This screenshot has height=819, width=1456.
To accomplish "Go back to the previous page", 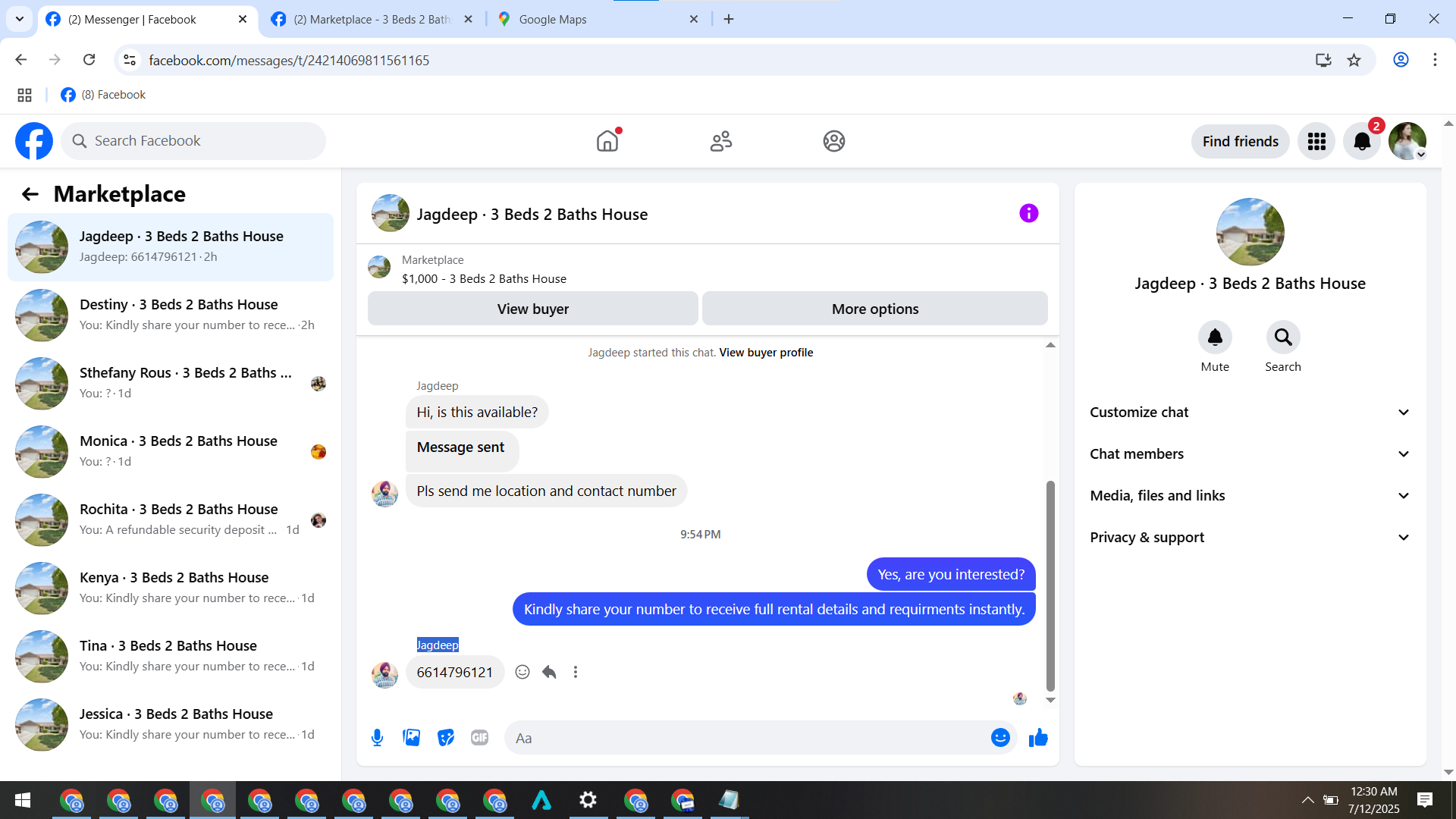I will pos(21,60).
